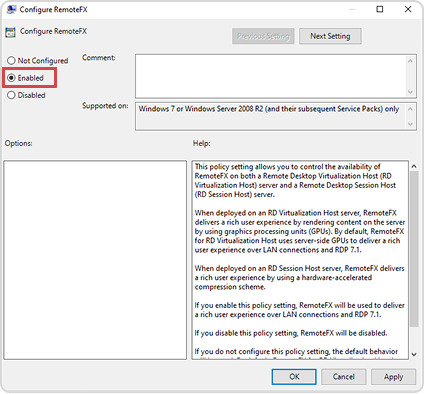
Task: Confirm with the OK button
Action: click(294, 377)
